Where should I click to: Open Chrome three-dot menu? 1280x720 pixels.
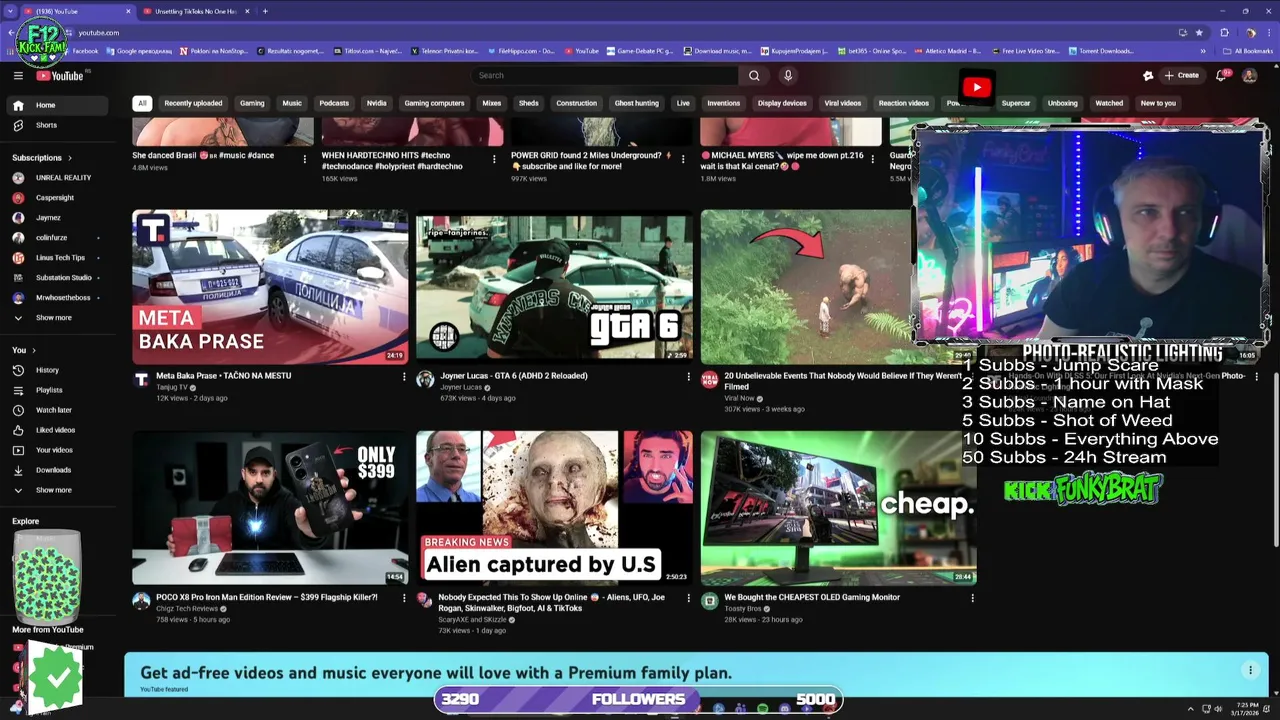(x=1270, y=32)
